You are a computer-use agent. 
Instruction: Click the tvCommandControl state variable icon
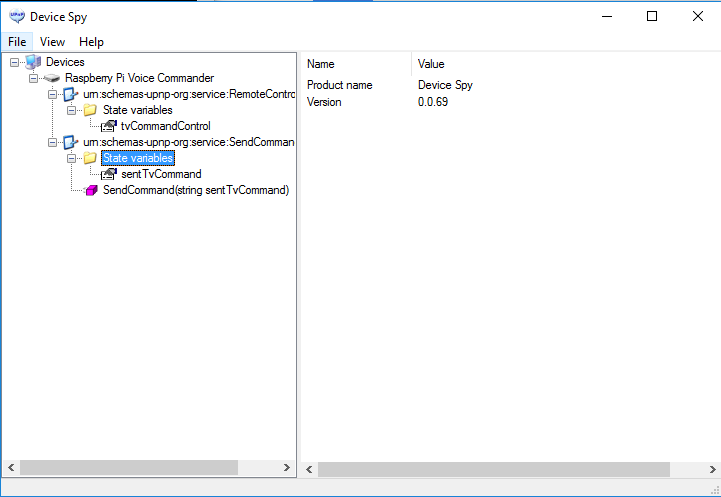pyautogui.click(x=109, y=126)
